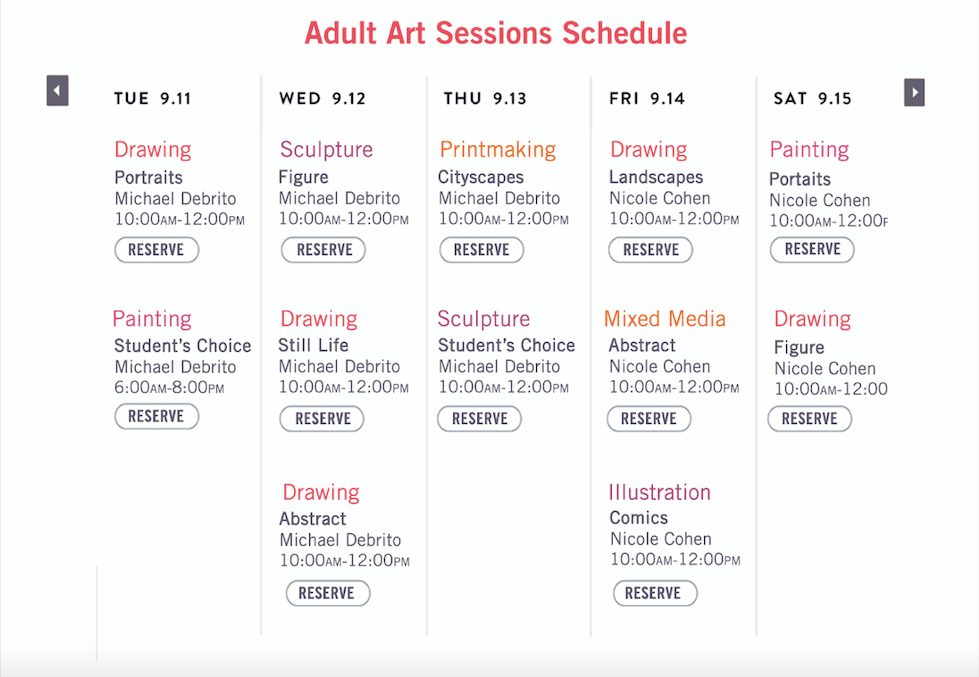The height and width of the screenshot is (677, 979).
Task: Reserve Friday Drawing Landscapes session
Action: [x=651, y=250]
